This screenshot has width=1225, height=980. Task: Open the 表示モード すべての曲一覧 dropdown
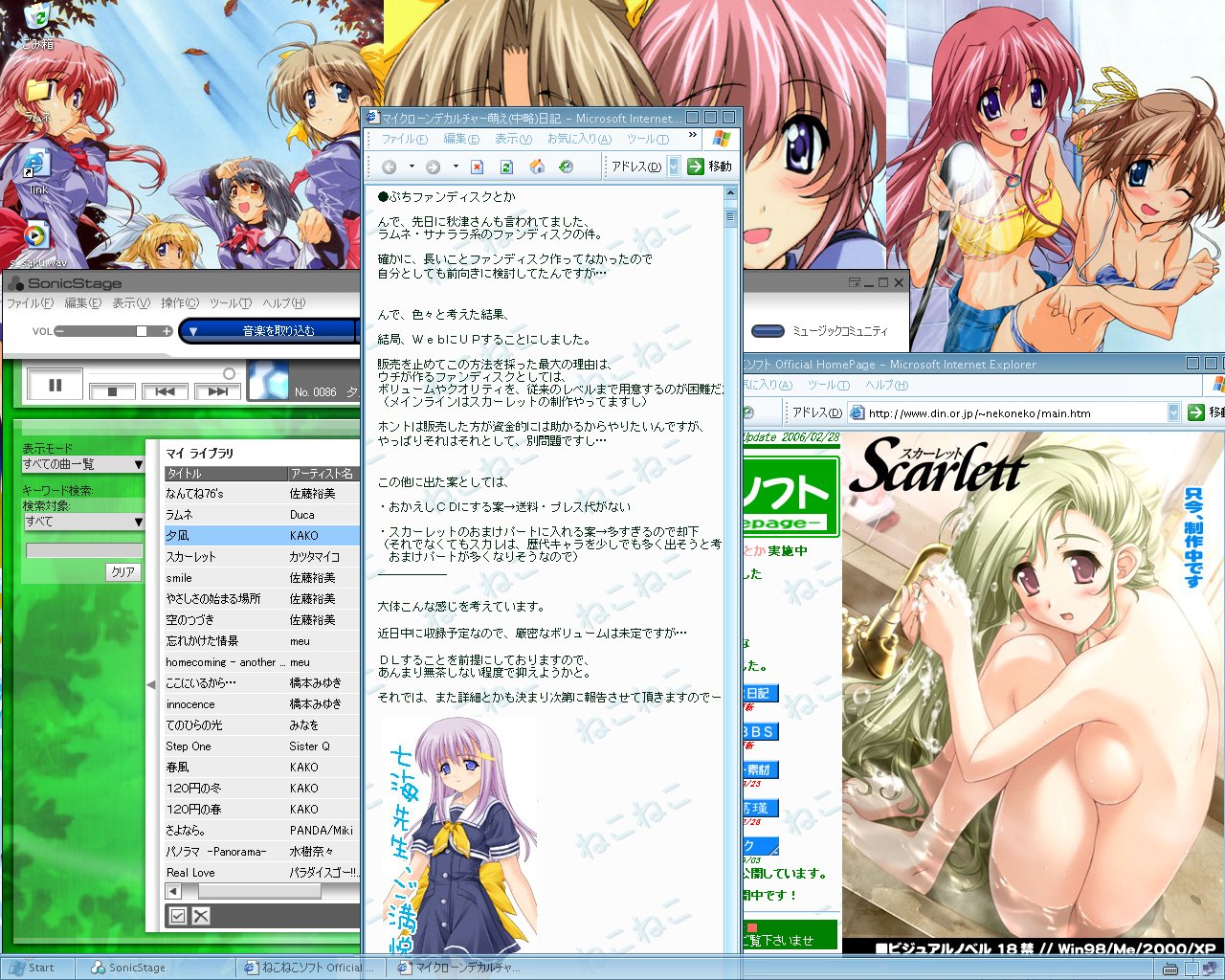coord(83,464)
